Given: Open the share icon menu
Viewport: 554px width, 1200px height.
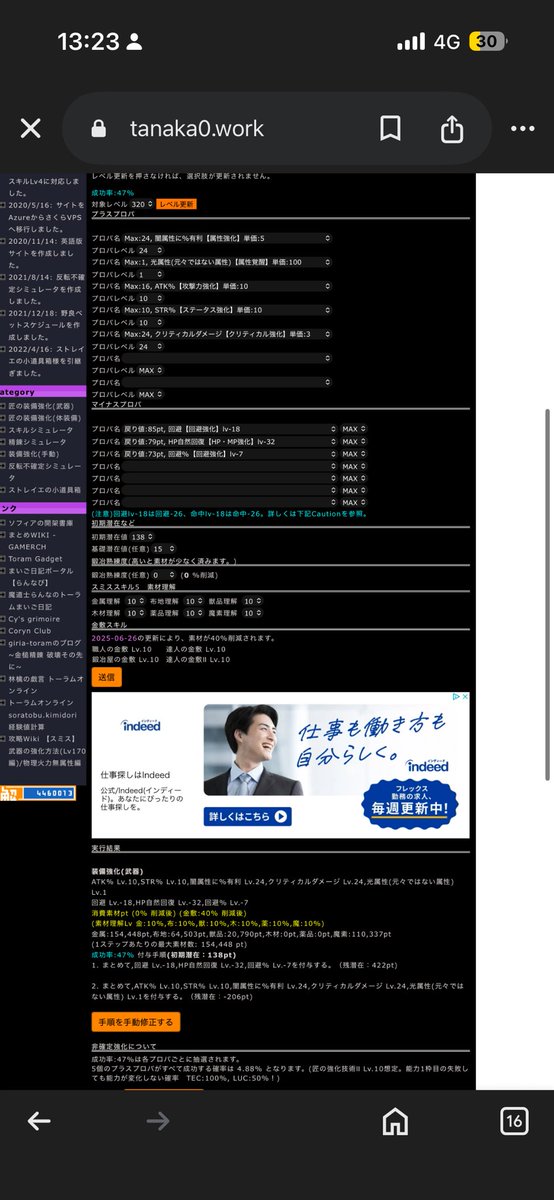Looking at the screenshot, I should point(452,128).
